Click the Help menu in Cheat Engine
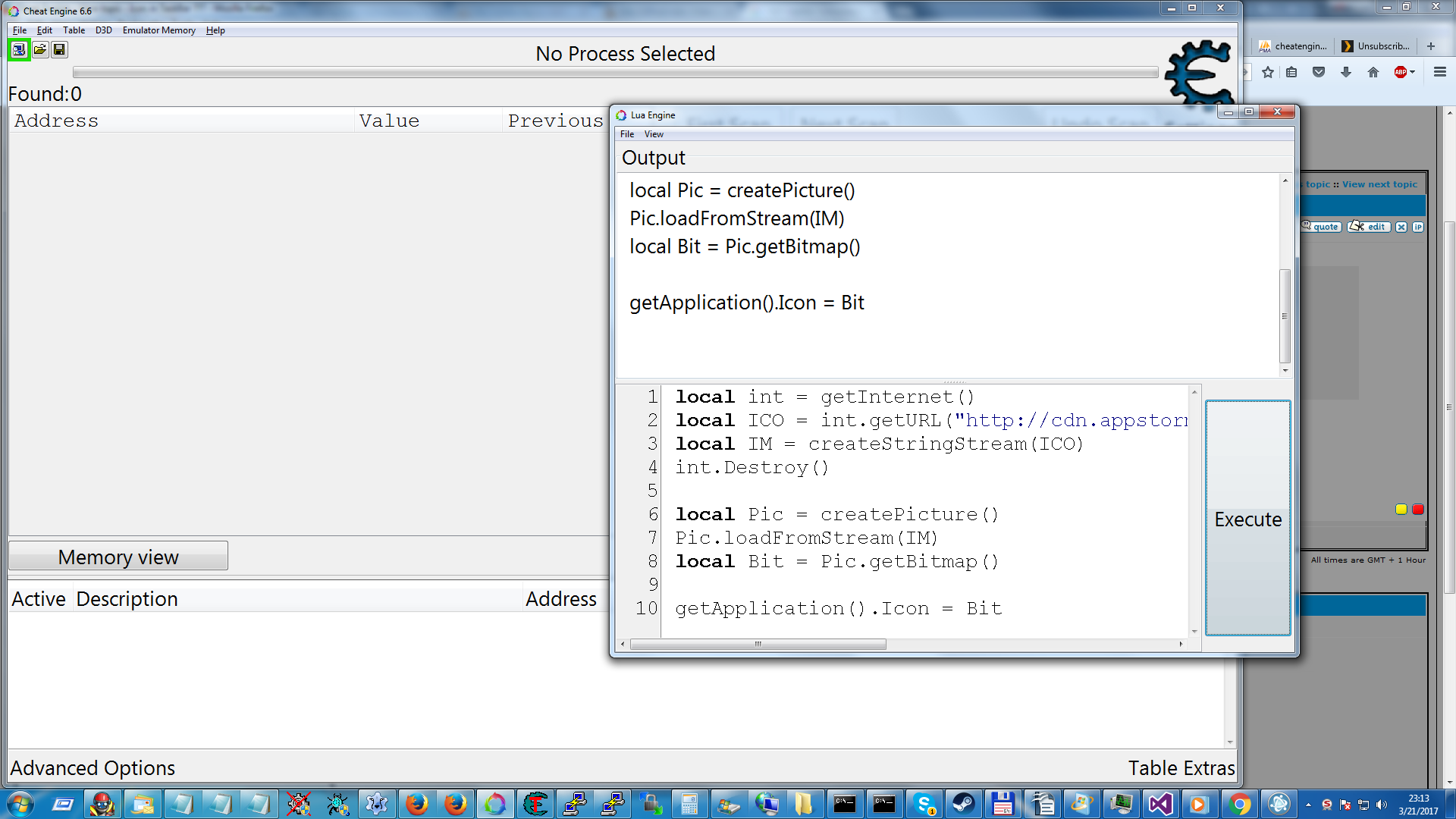Viewport: 1456px width, 819px height. [215, 30]
